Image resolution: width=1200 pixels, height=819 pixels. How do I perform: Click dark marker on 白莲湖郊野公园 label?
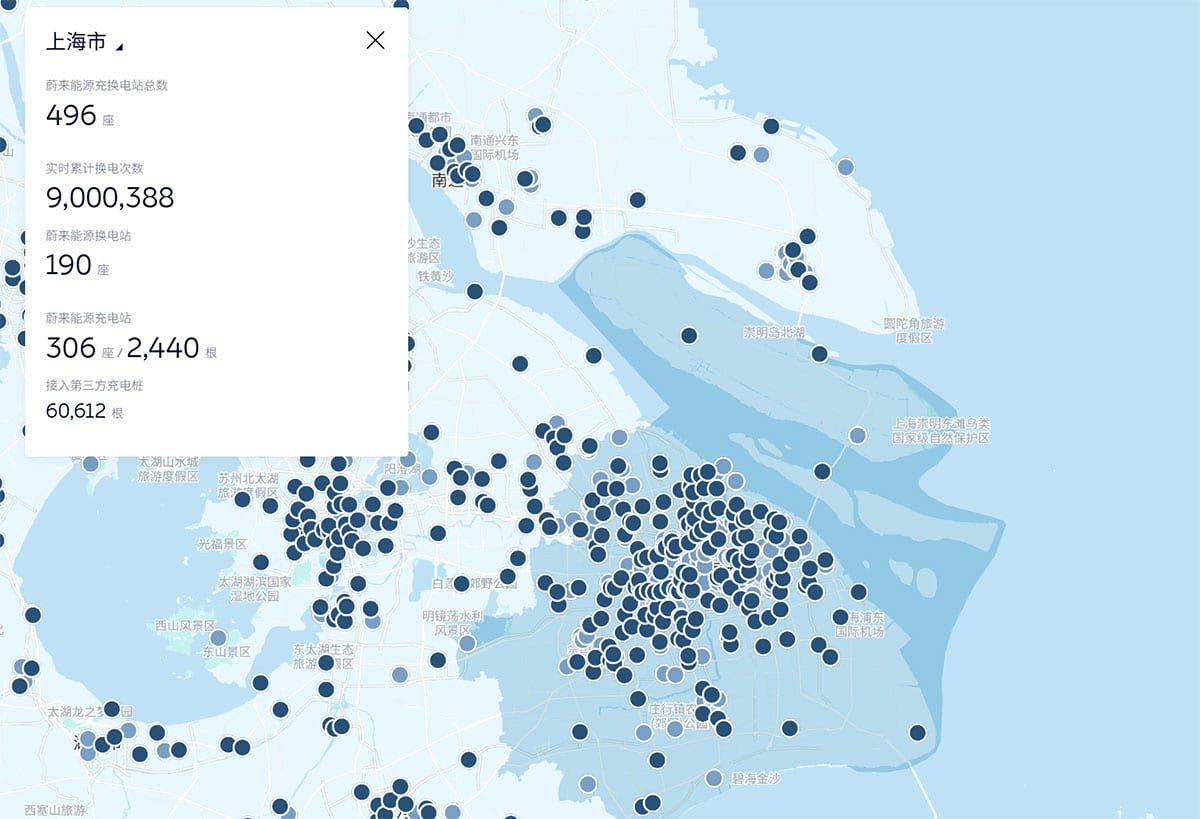(x=461, y=583)
